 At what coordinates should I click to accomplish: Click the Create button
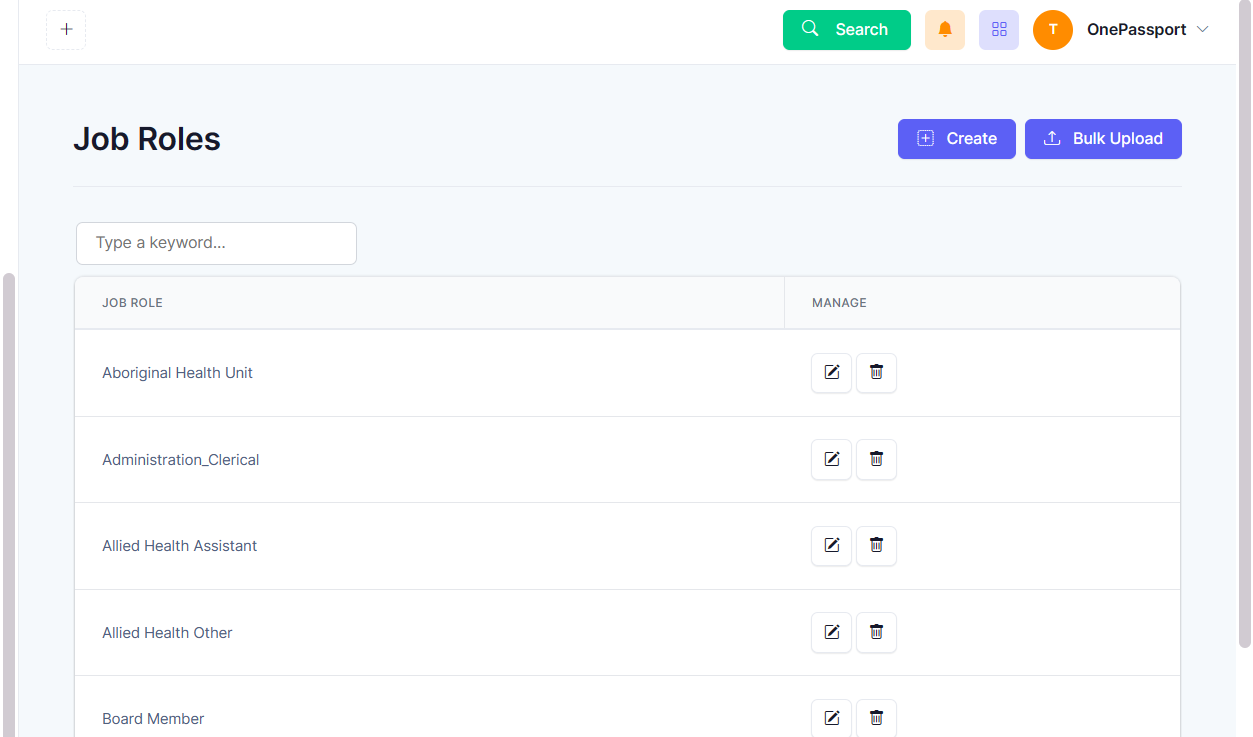click(957, 139)
